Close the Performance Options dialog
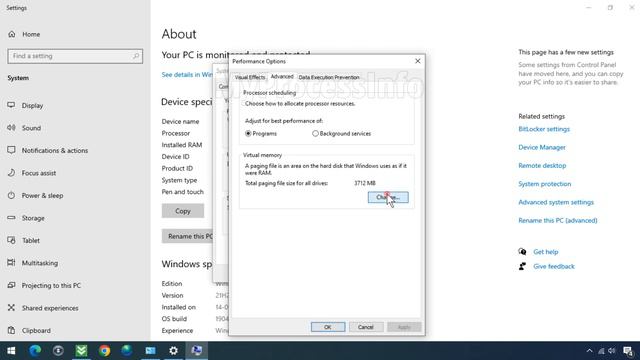Screen dimensions: 640x360 click(x=418, y=61)
